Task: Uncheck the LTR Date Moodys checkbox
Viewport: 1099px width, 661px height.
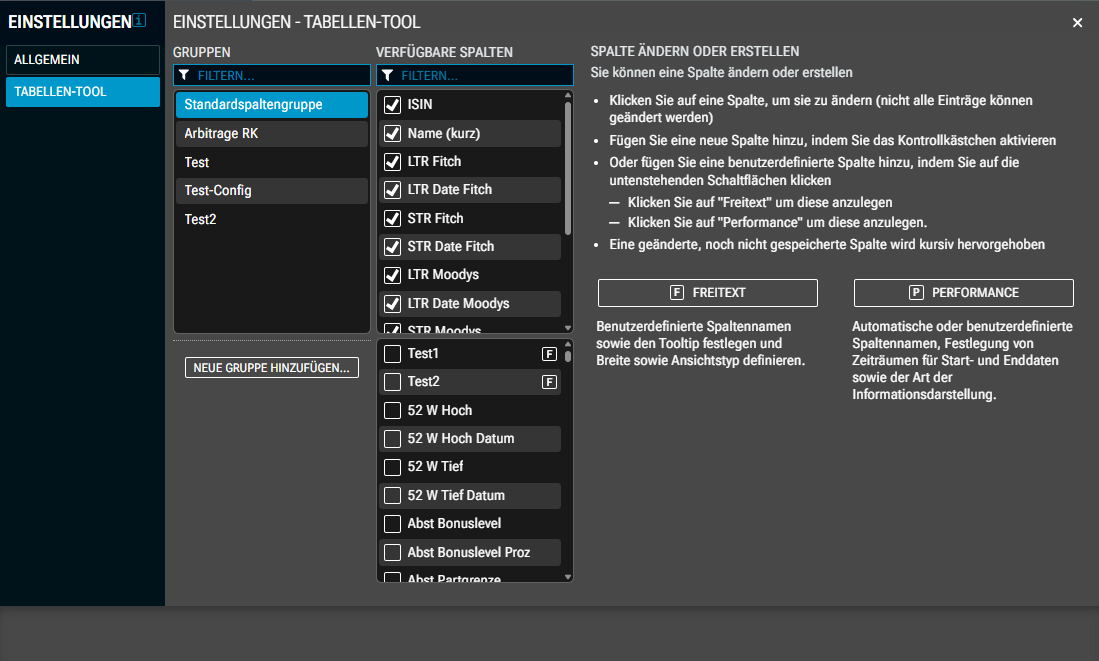Action: pos(392,304)
